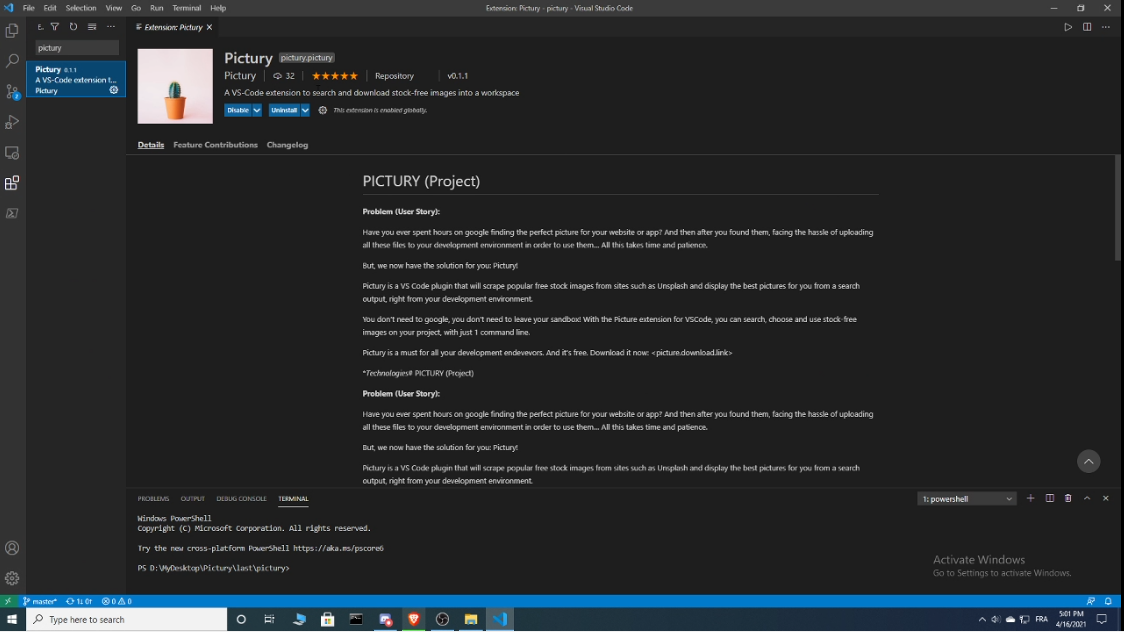Image resolution: width=1124 pixels, height=632 pixels.
Task: Click the remote window status bar icon
Action: (8, 601)
